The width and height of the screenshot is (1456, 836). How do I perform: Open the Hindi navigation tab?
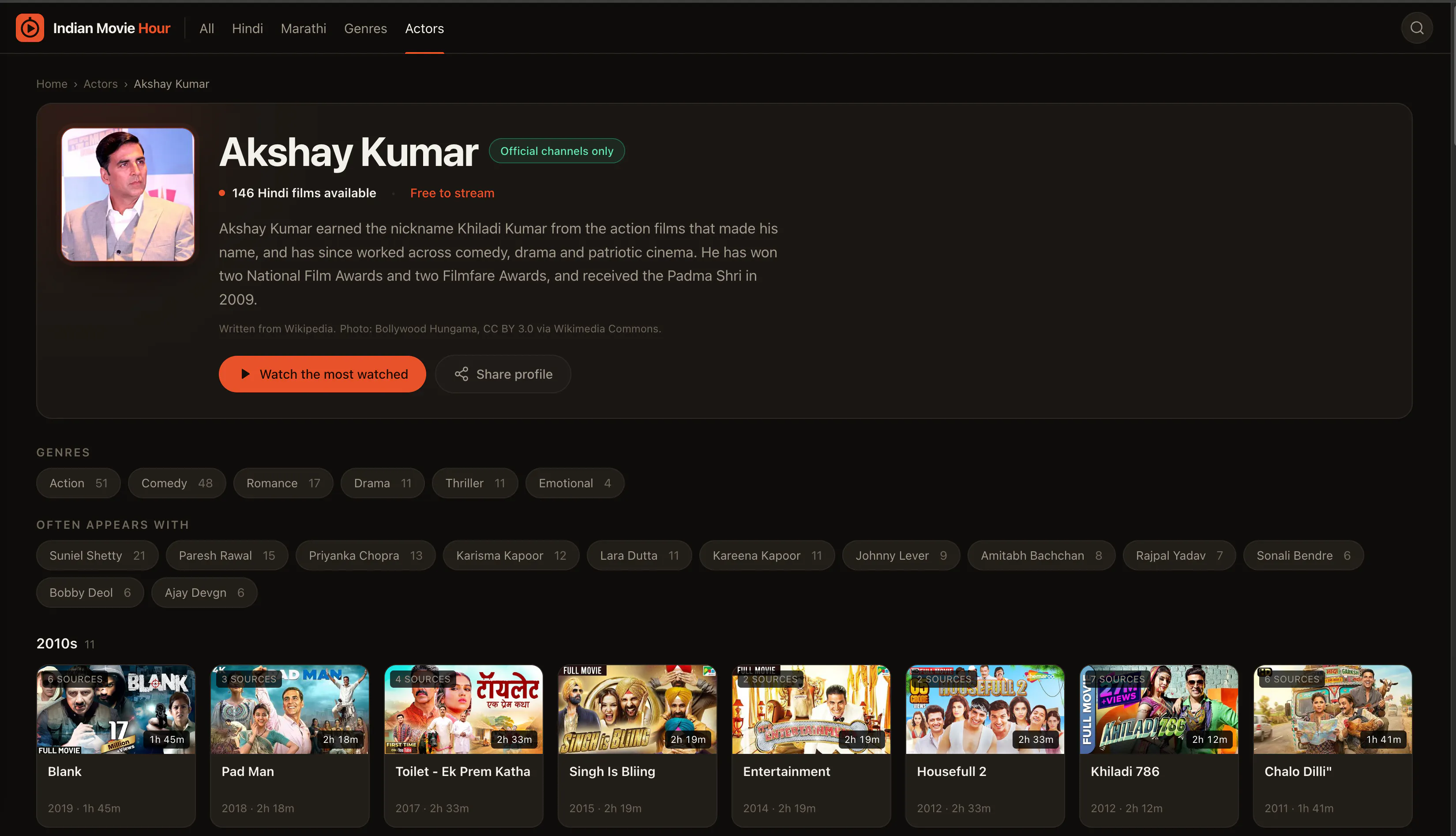(248, 28)
